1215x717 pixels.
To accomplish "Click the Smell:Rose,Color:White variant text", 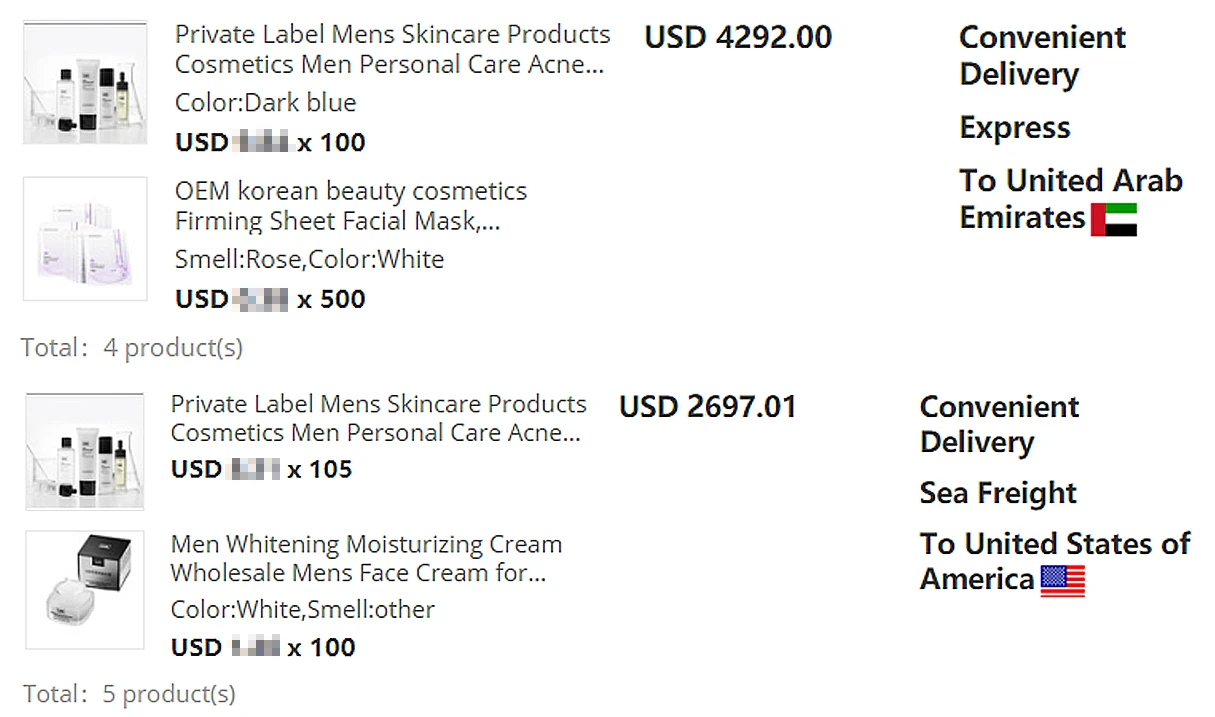I will tap(309, 260).
